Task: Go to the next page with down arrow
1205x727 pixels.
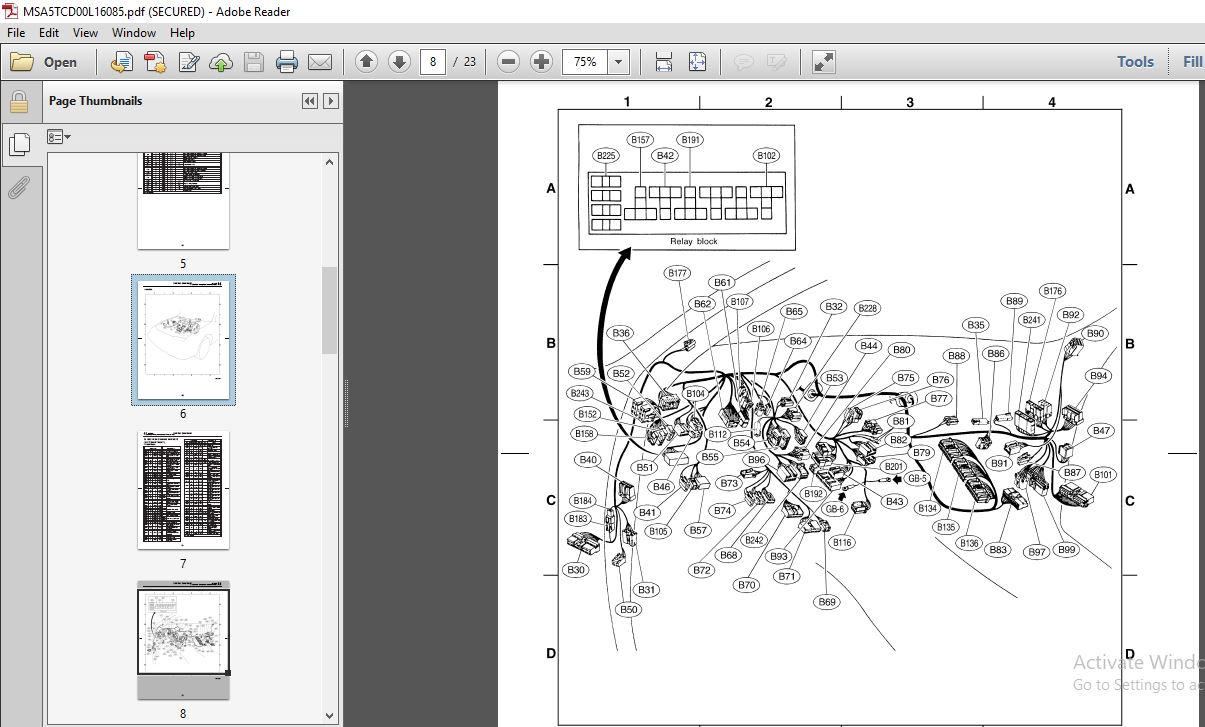Action: tap(399, 62)
